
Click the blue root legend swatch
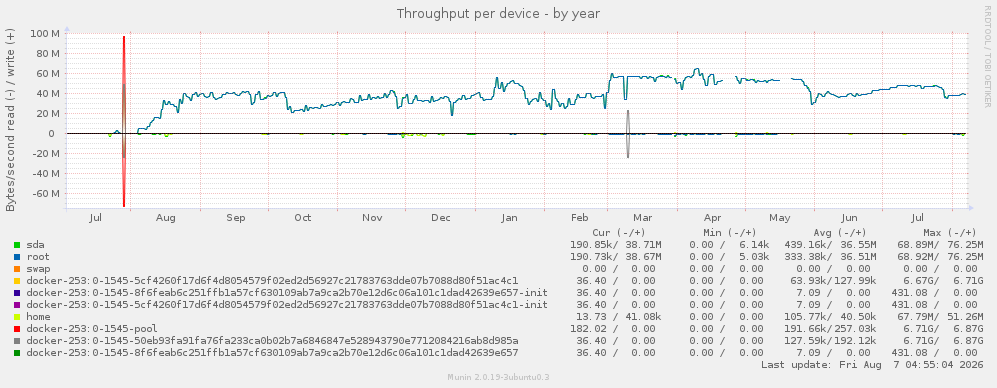[x=17, y=257]
